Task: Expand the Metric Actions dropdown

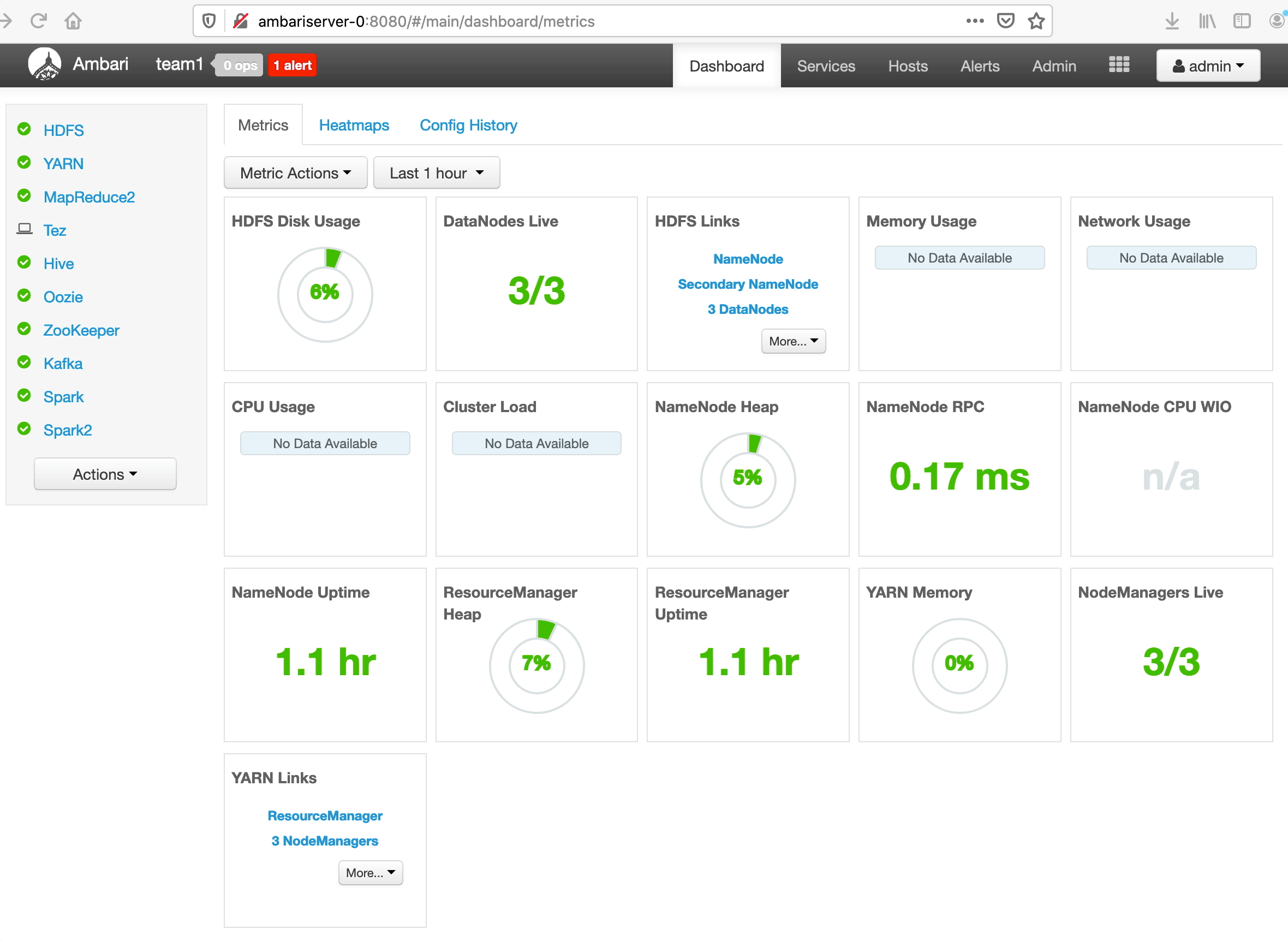Action: (x=295, y=173)
